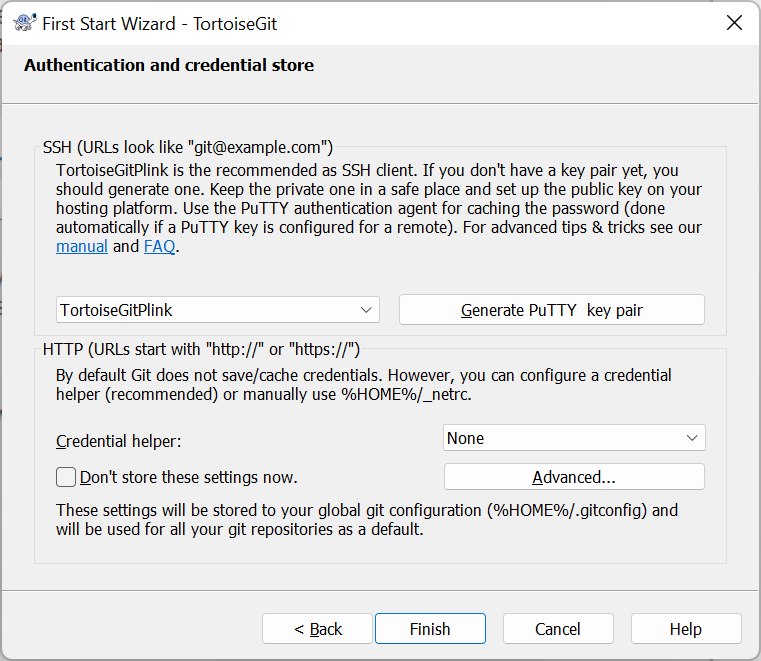Open the manual link
Screen dimensions: 761x661
pyautogui.click(x=82, y=247)
